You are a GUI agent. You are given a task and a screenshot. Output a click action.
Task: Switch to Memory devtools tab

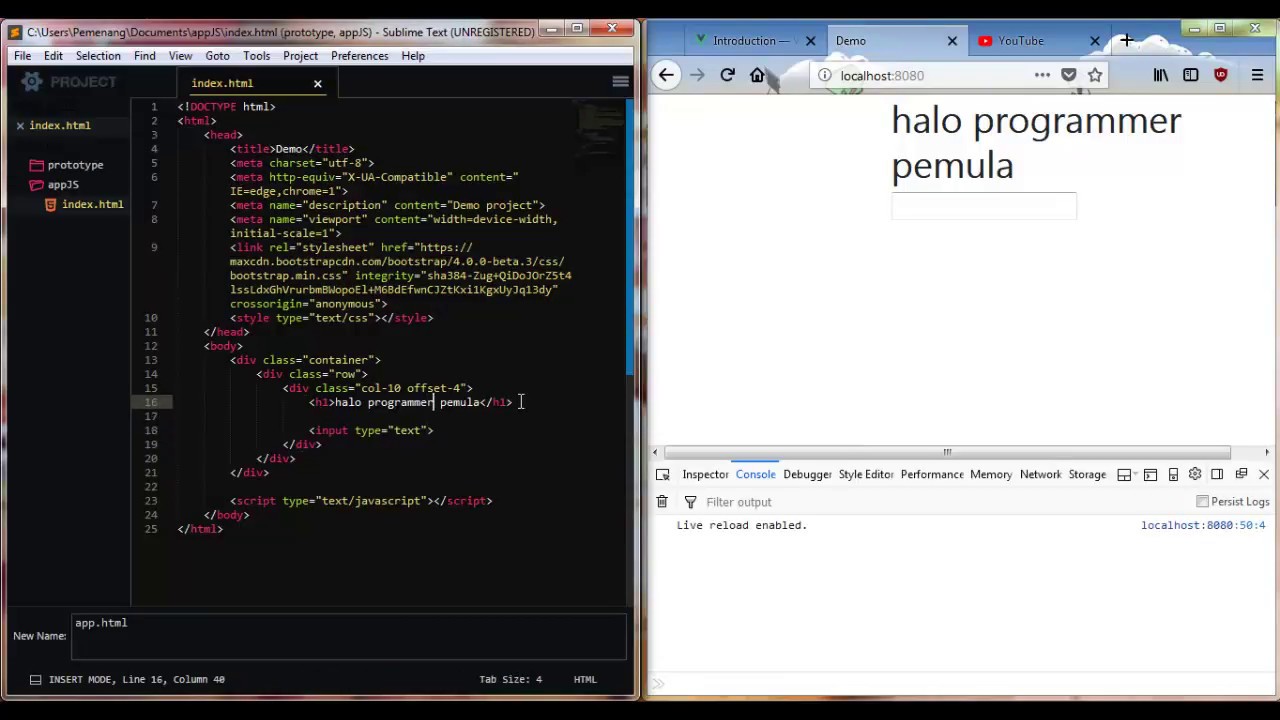pyautogui.click(x=991, y=475)
